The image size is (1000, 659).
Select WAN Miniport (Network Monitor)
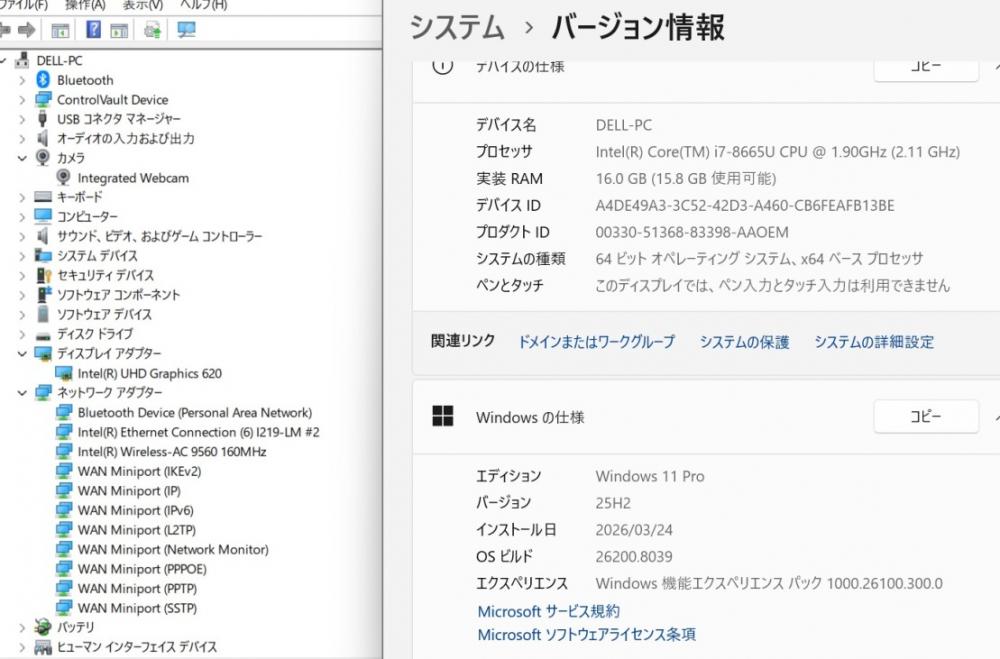(x=173, y=549)
